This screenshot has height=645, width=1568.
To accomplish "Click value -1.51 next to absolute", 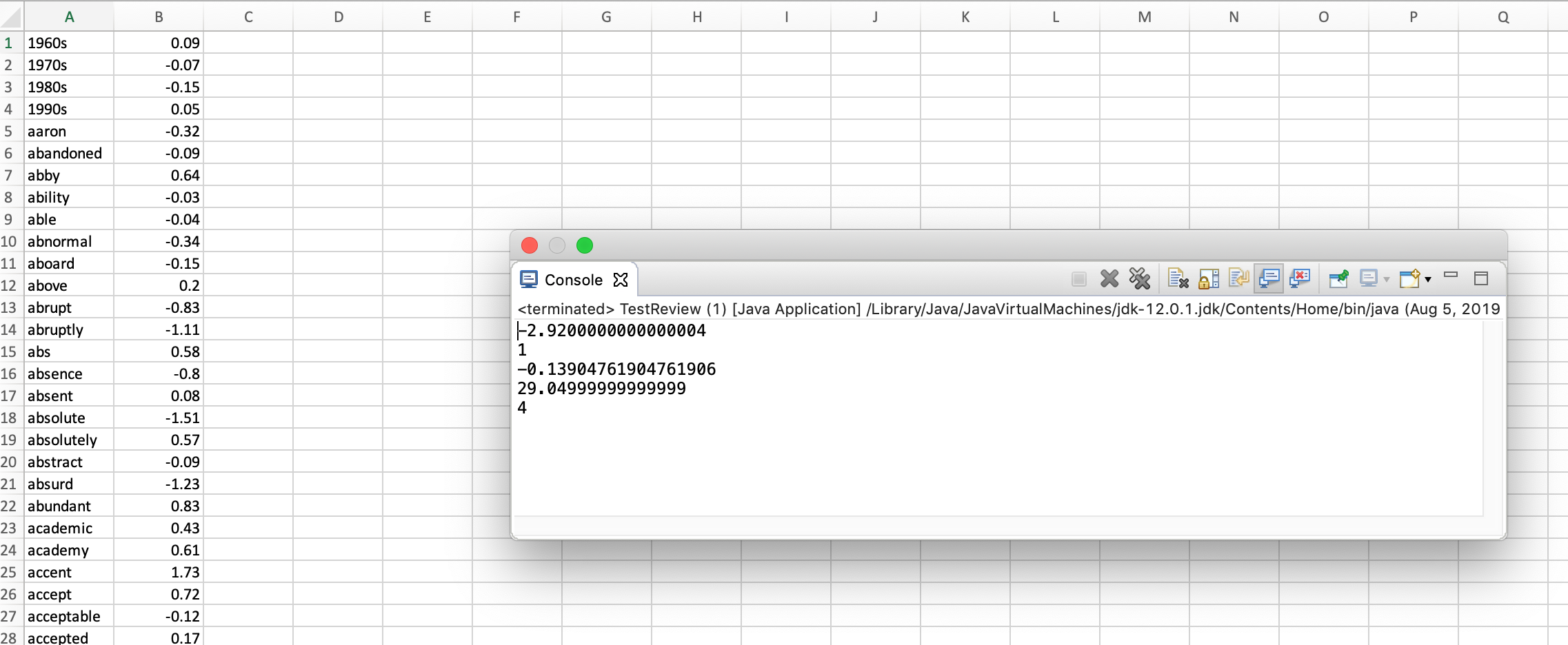I will click(159, 418).
